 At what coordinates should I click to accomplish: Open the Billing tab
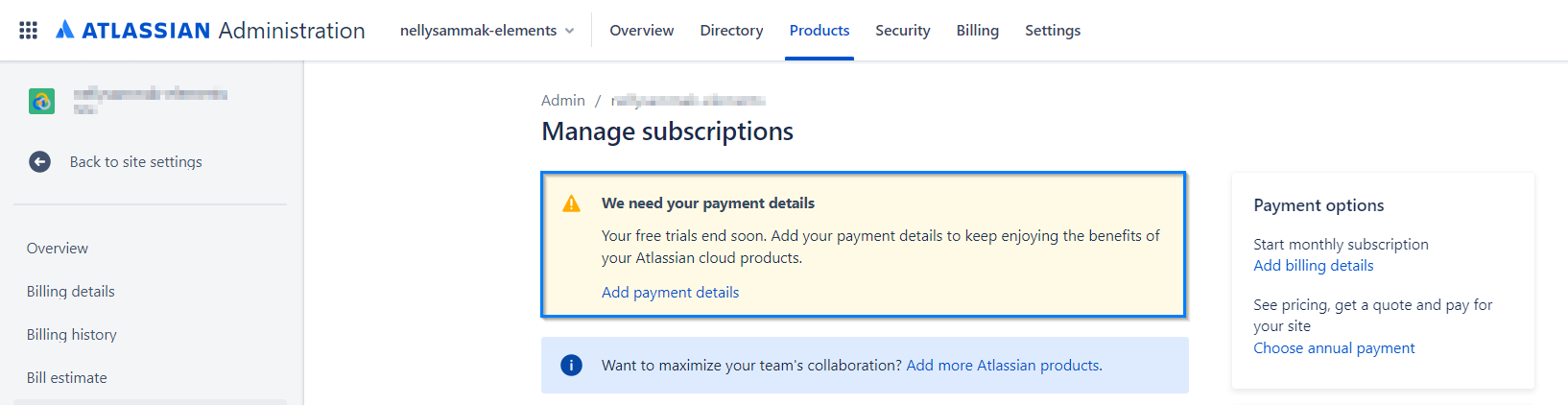click(977, 31)
